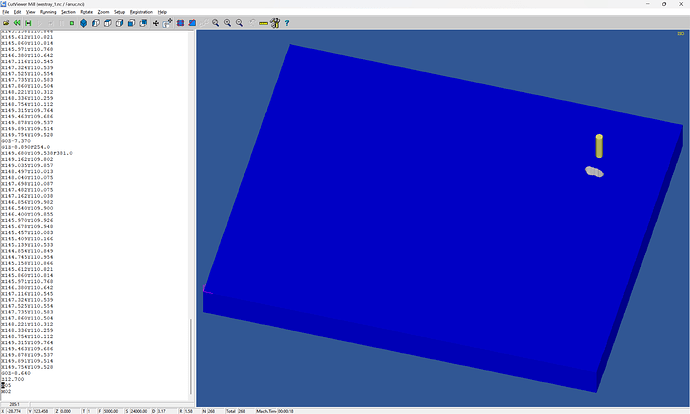Click the Y coordinate value 123.458
The width and height of the screenshot is (690, 414).
point(41,411)
